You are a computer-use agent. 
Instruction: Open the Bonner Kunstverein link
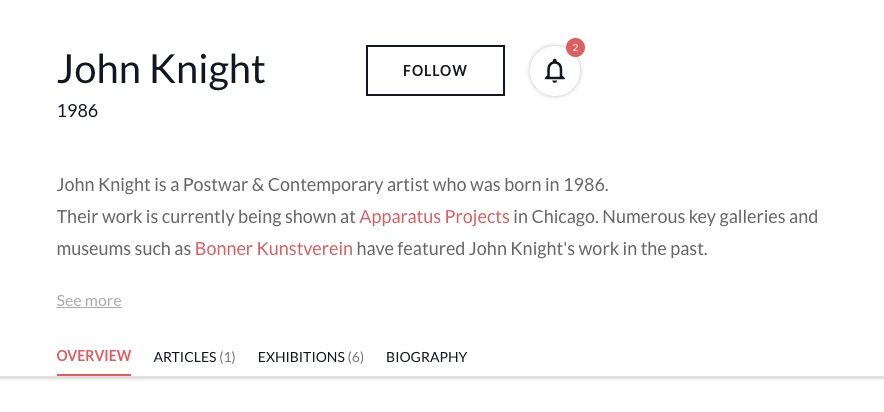274,248
